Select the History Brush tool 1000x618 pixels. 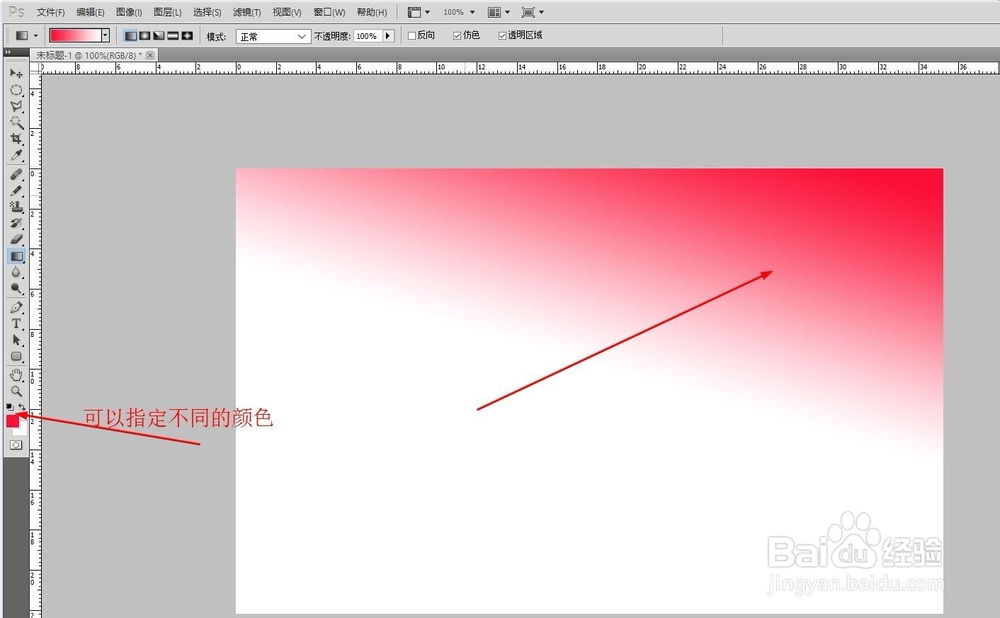point(16,223)
